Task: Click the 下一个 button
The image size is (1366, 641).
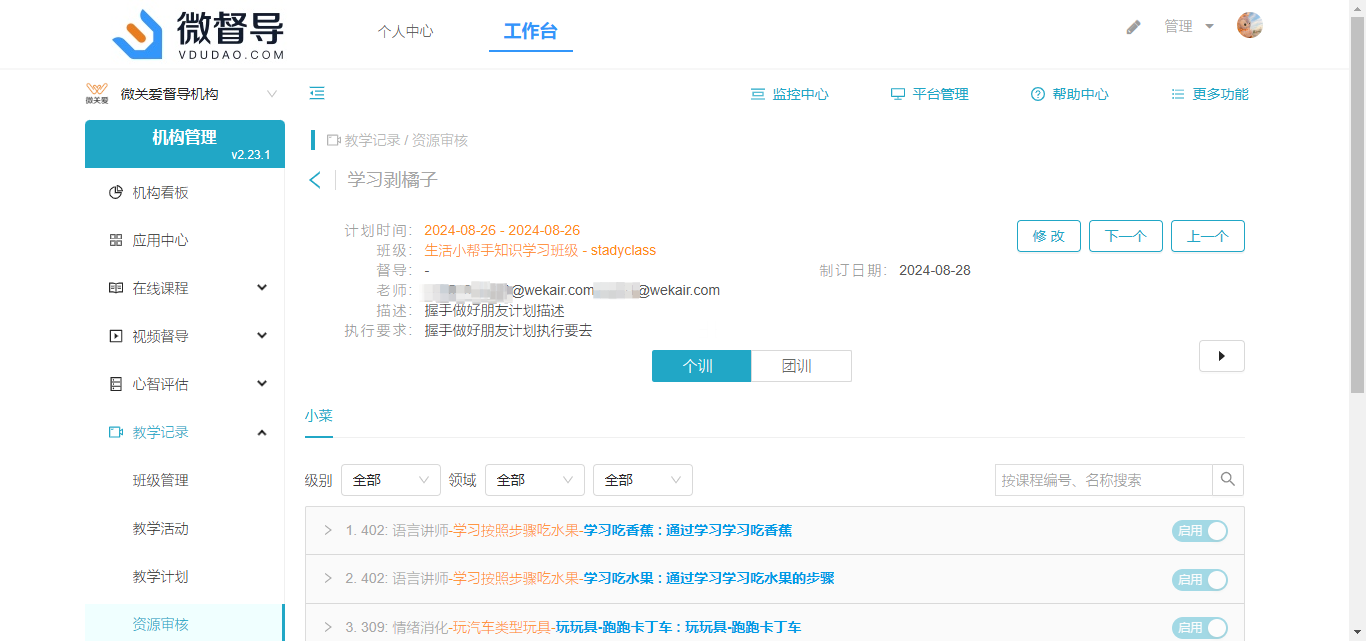Action: point(1126,236)
